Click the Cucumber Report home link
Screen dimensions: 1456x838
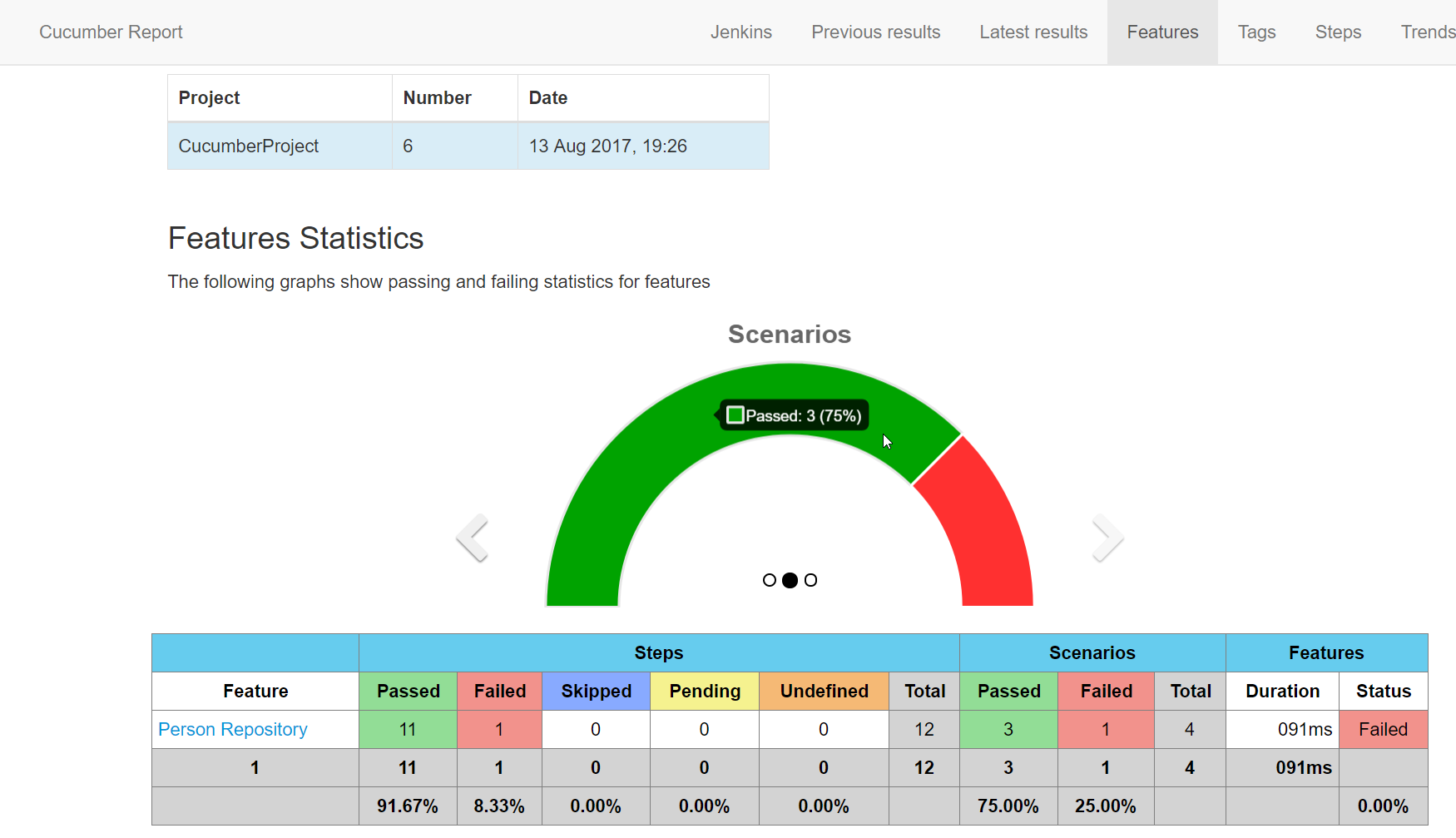pyautogui.click(x=110, y=32)
